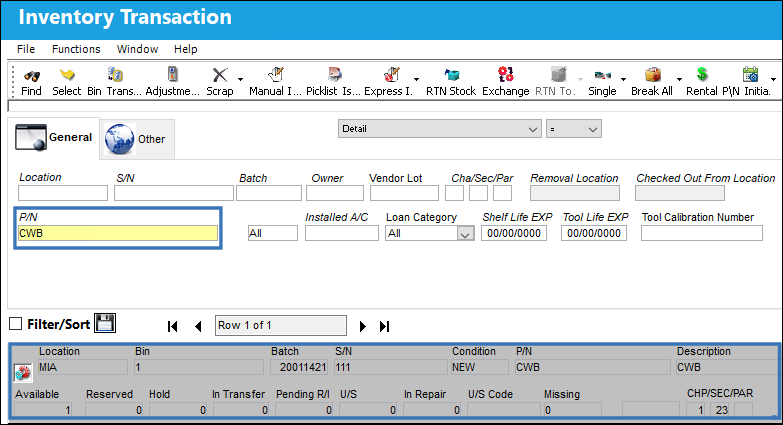Click the Scrap toolbar icon
Viewport: 783px width, 425px height.
(220, 75)
